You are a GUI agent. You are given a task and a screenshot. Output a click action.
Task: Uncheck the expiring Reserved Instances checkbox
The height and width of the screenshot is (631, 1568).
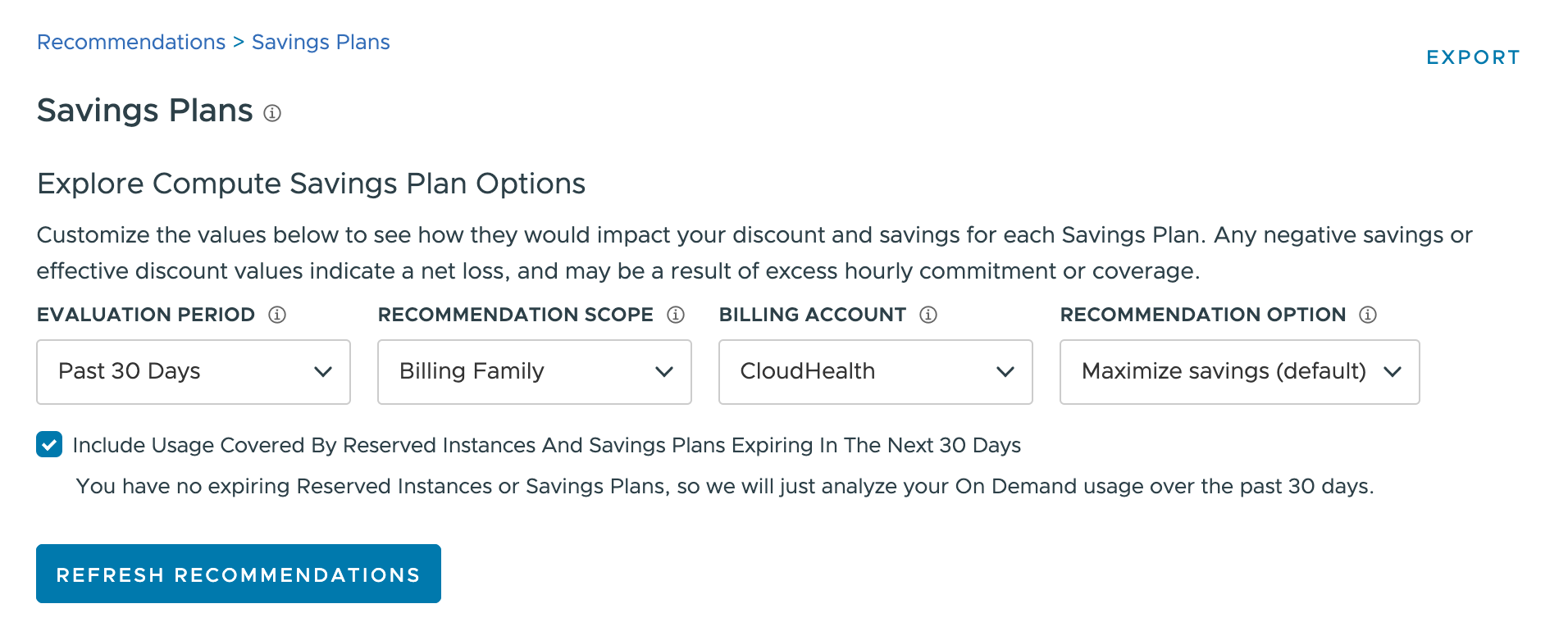48,445
